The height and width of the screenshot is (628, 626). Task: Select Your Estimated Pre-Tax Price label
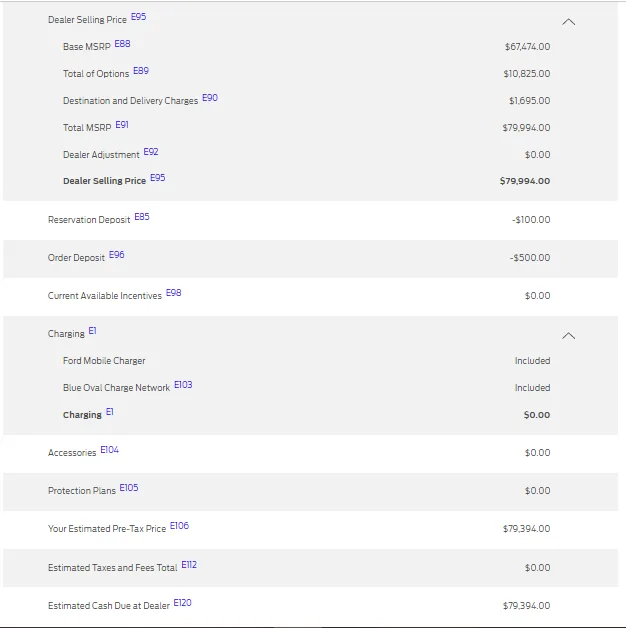coord(107,529)
